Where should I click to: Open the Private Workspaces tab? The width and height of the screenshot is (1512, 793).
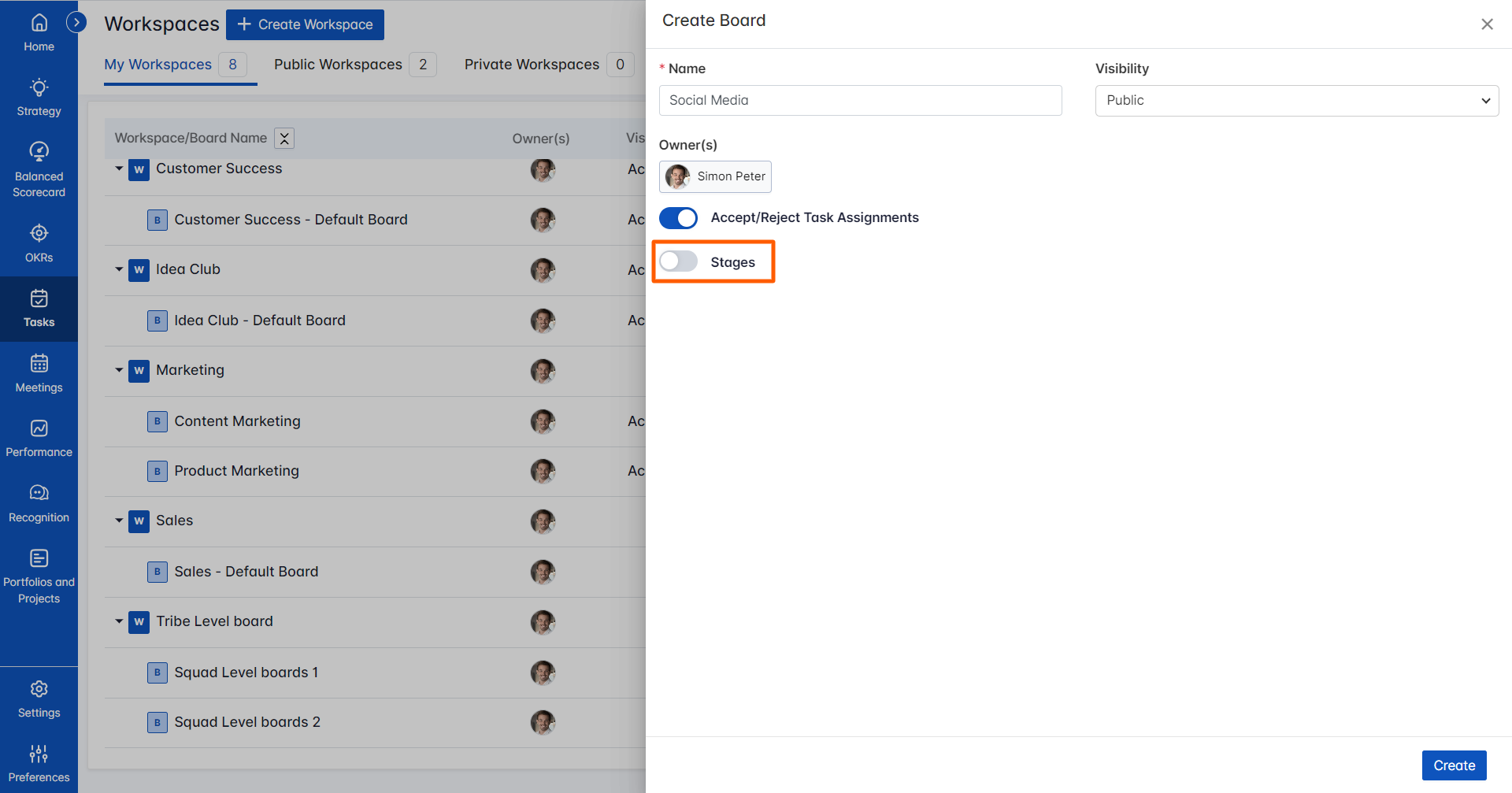(532, 64)
